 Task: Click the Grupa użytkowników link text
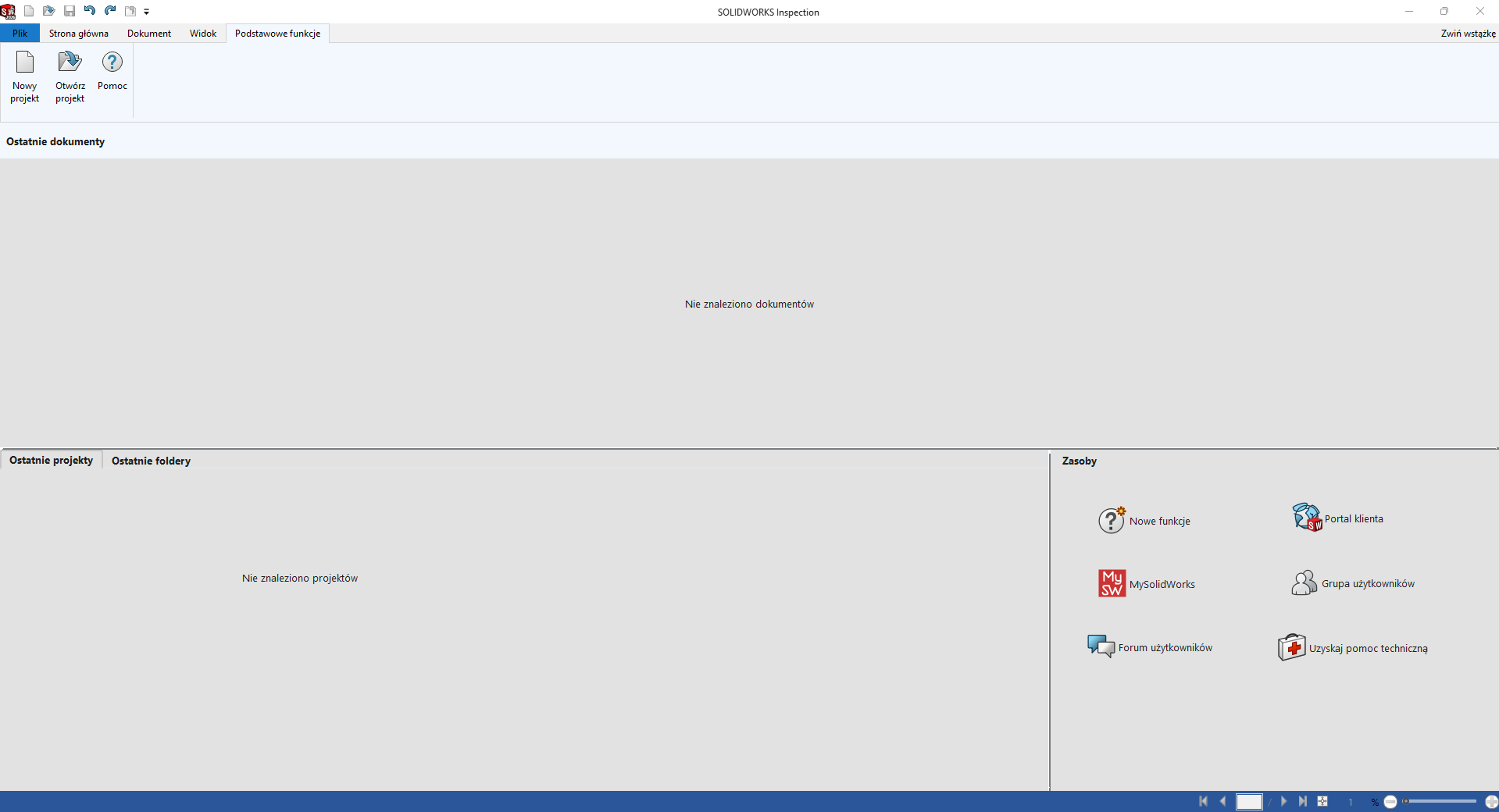[1369, 584]
